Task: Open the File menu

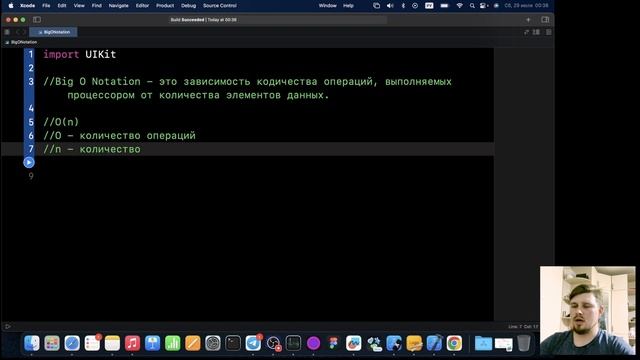Action: pos(46,6)
